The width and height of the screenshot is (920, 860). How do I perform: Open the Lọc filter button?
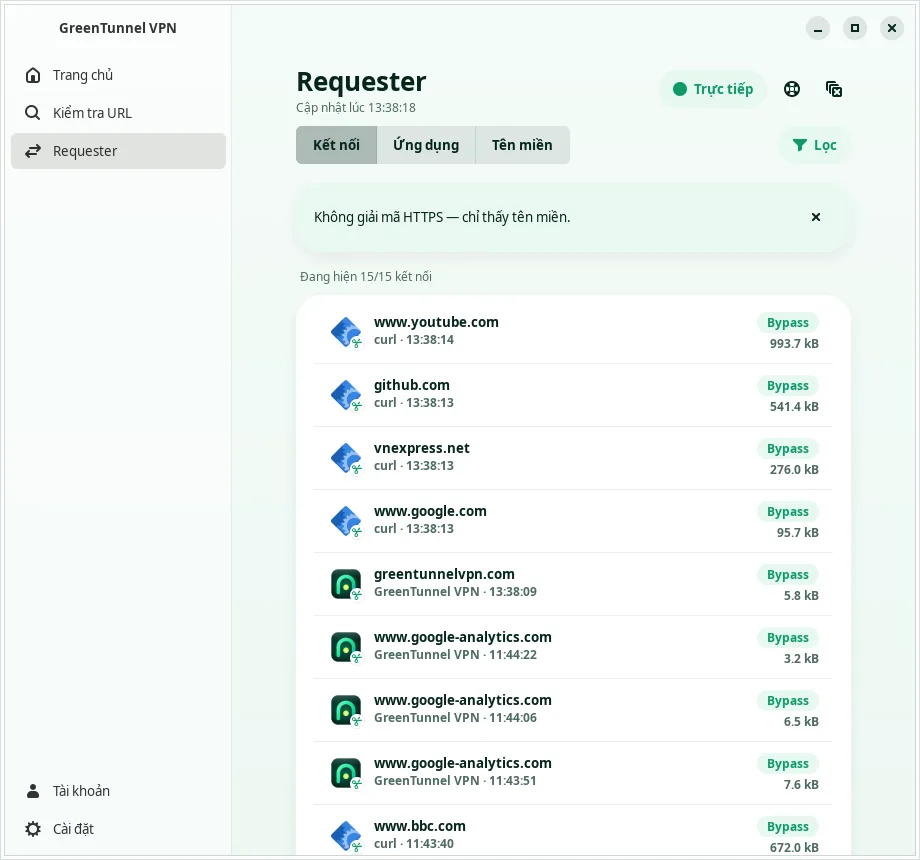(814, 145)
